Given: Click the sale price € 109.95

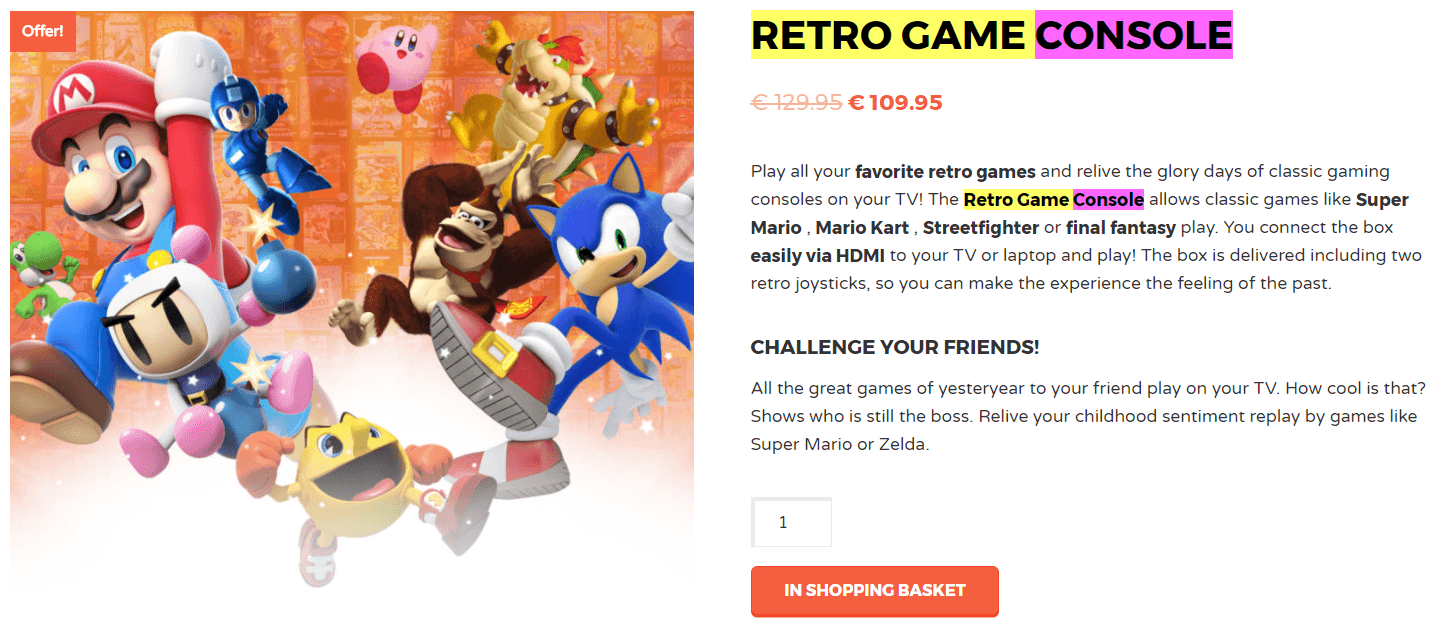Looking at the screenshot, I should [x=896, y=102].
